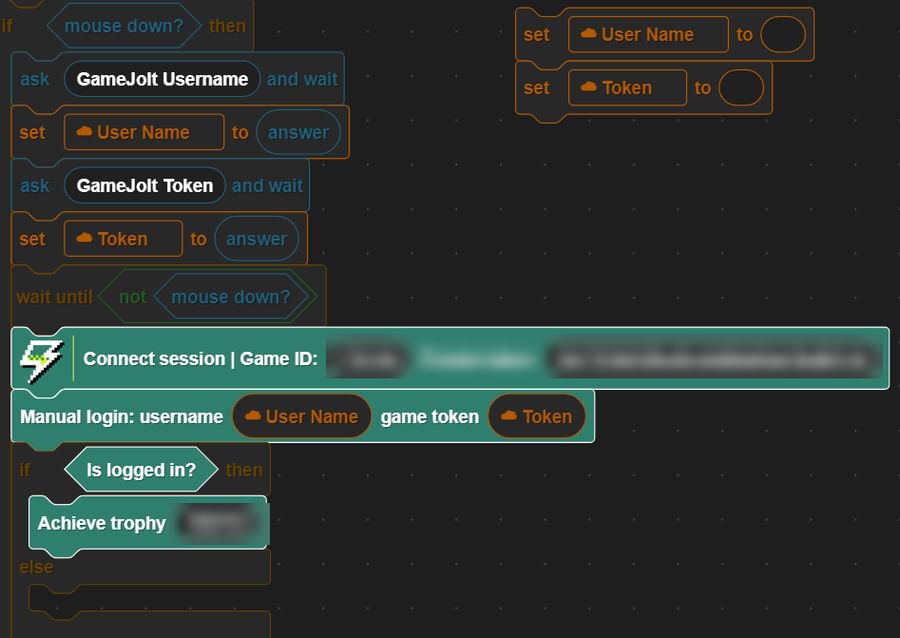900x638 pixels.
Task: Open the User Name variable dropdown
Action: tap(143, 132)
